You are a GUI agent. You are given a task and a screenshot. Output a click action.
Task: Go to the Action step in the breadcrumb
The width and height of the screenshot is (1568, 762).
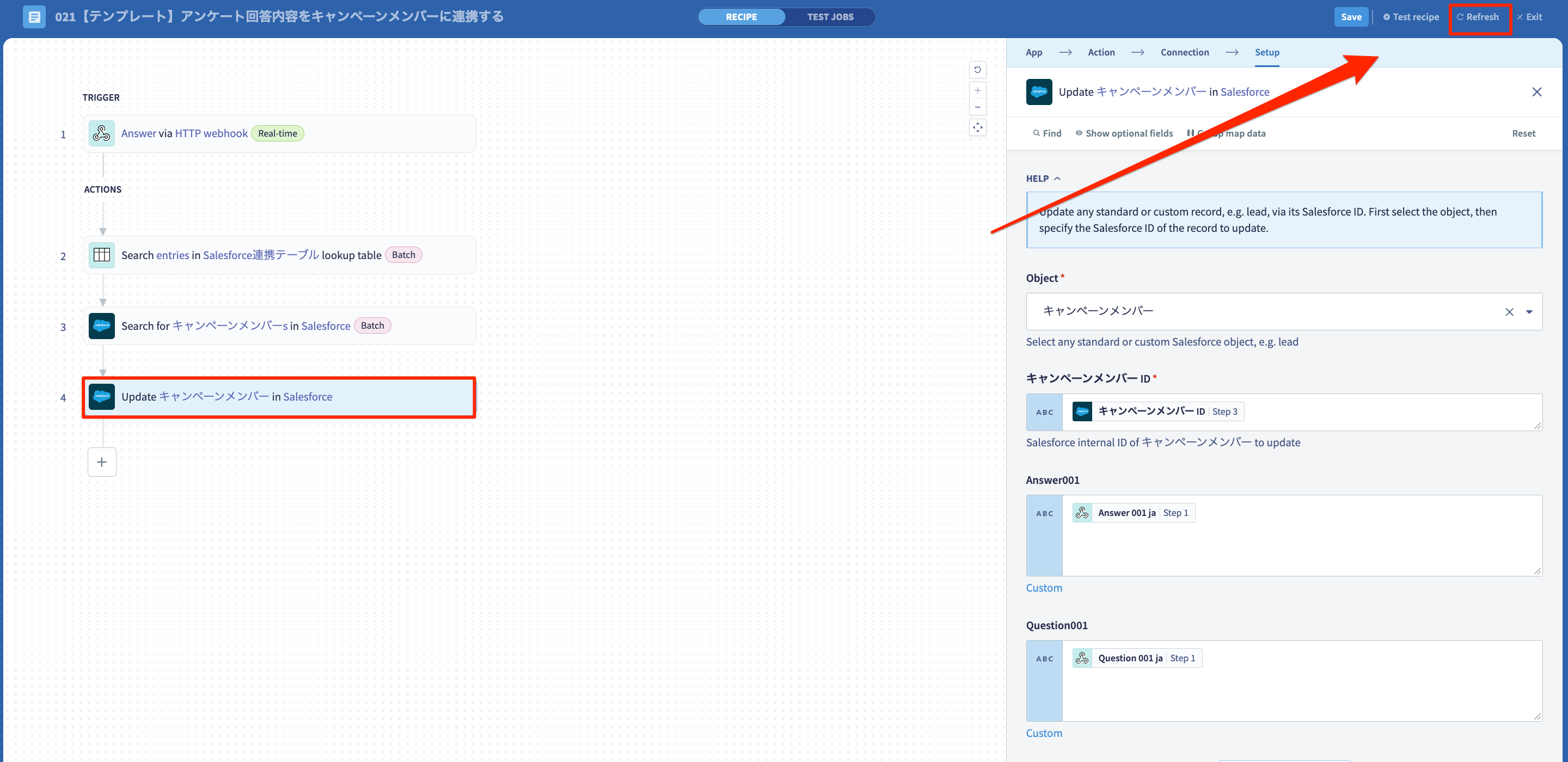point(1101,52)
